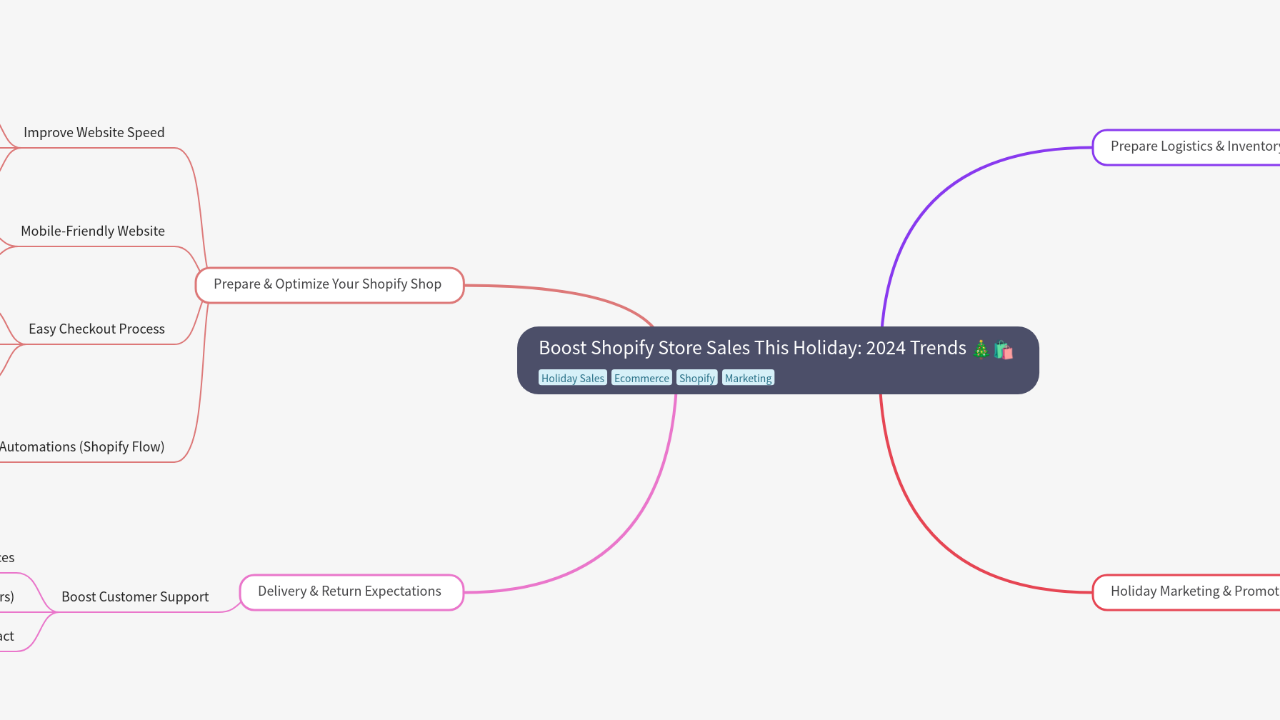The image size is (1280, 720).
Task: Select Mobile-Friendly Website node
Action: tap(93, 231)
